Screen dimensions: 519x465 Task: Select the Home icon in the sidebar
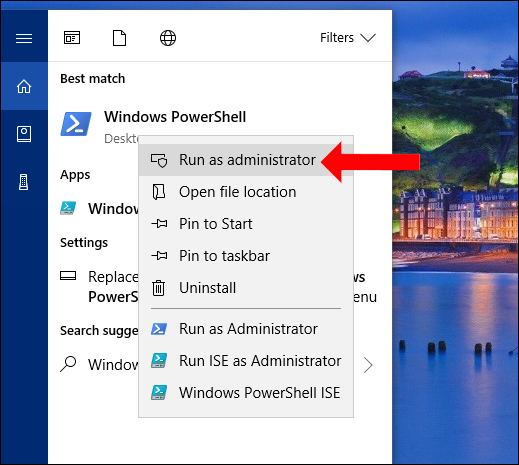pyautogui.click(x=24, y=86)
